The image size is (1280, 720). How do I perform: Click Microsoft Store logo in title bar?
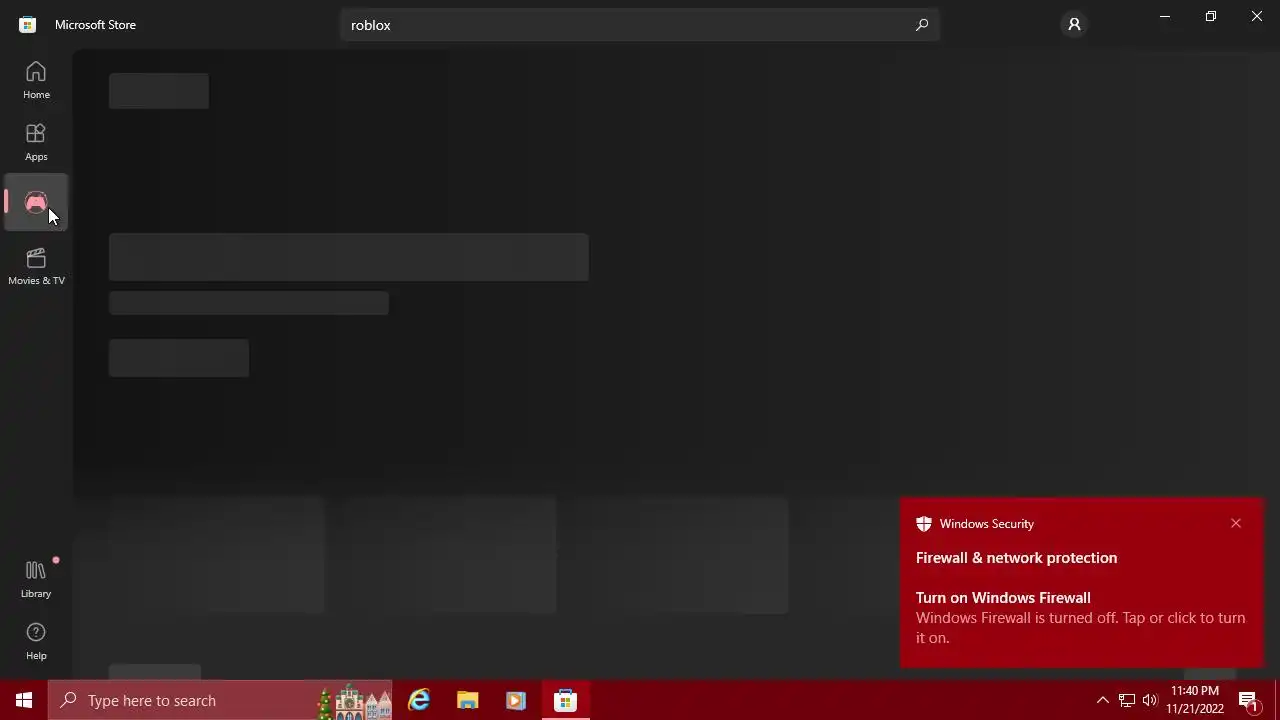click(x=28, y=25)
